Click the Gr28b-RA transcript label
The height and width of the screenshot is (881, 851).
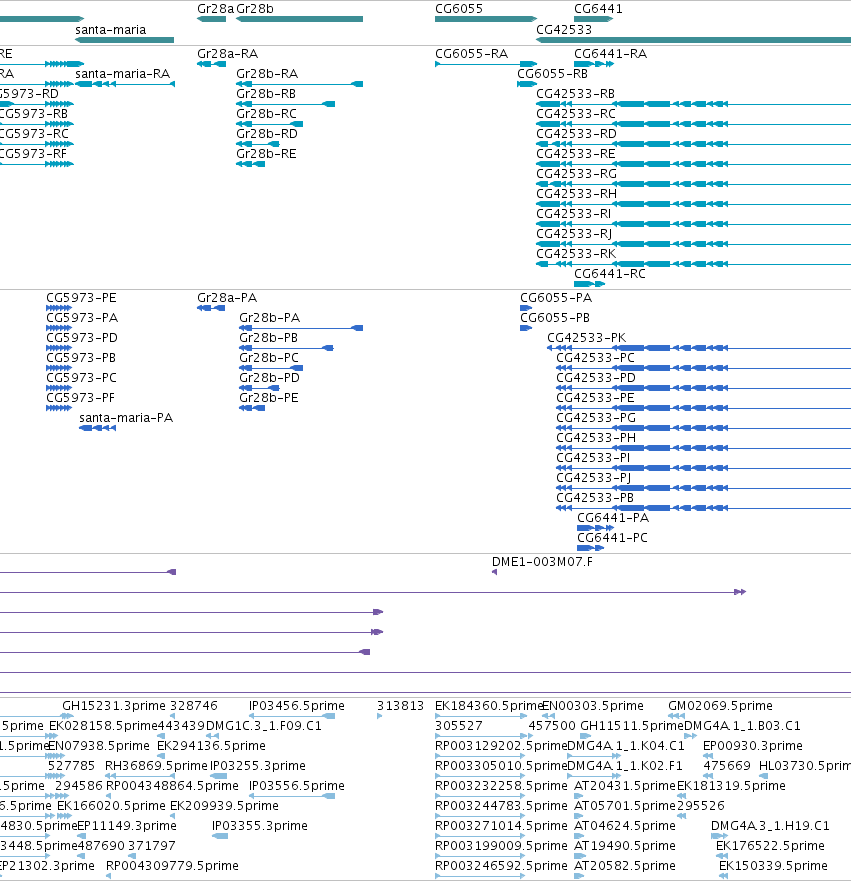click(267, 74)
